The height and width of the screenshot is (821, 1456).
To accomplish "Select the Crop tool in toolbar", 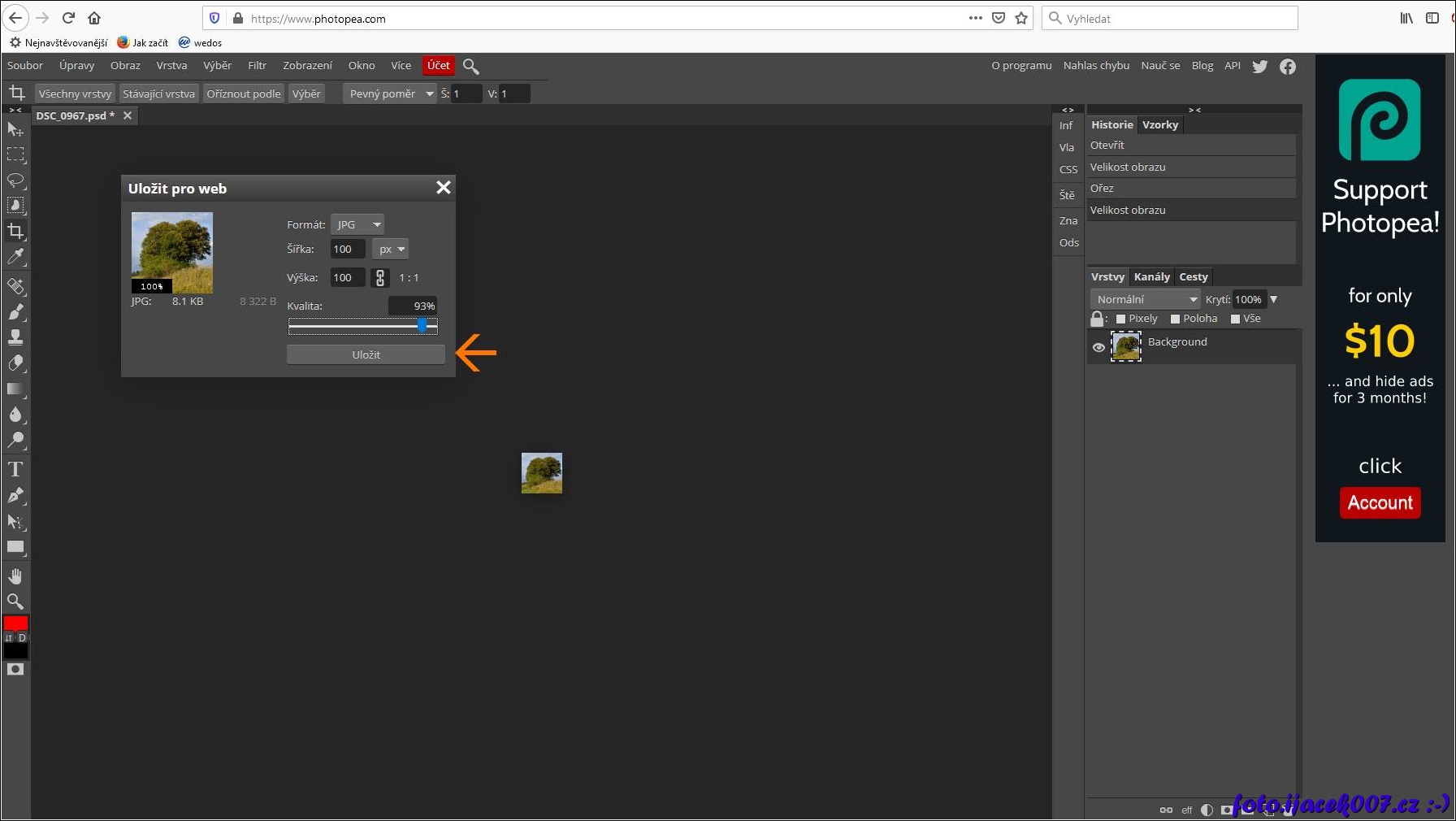I will [15, 232].
